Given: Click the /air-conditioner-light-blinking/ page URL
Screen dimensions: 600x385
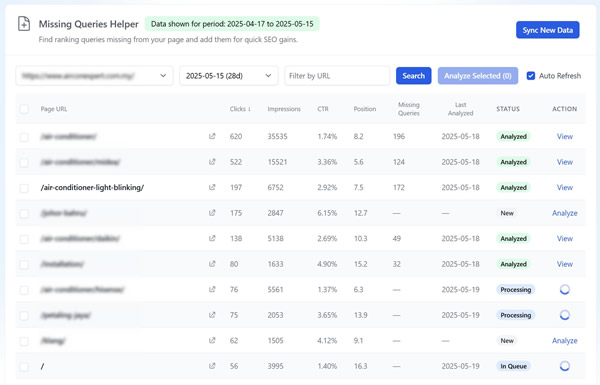Looking at the screenshot, I should pyautogui.click(x=92, y=188).
